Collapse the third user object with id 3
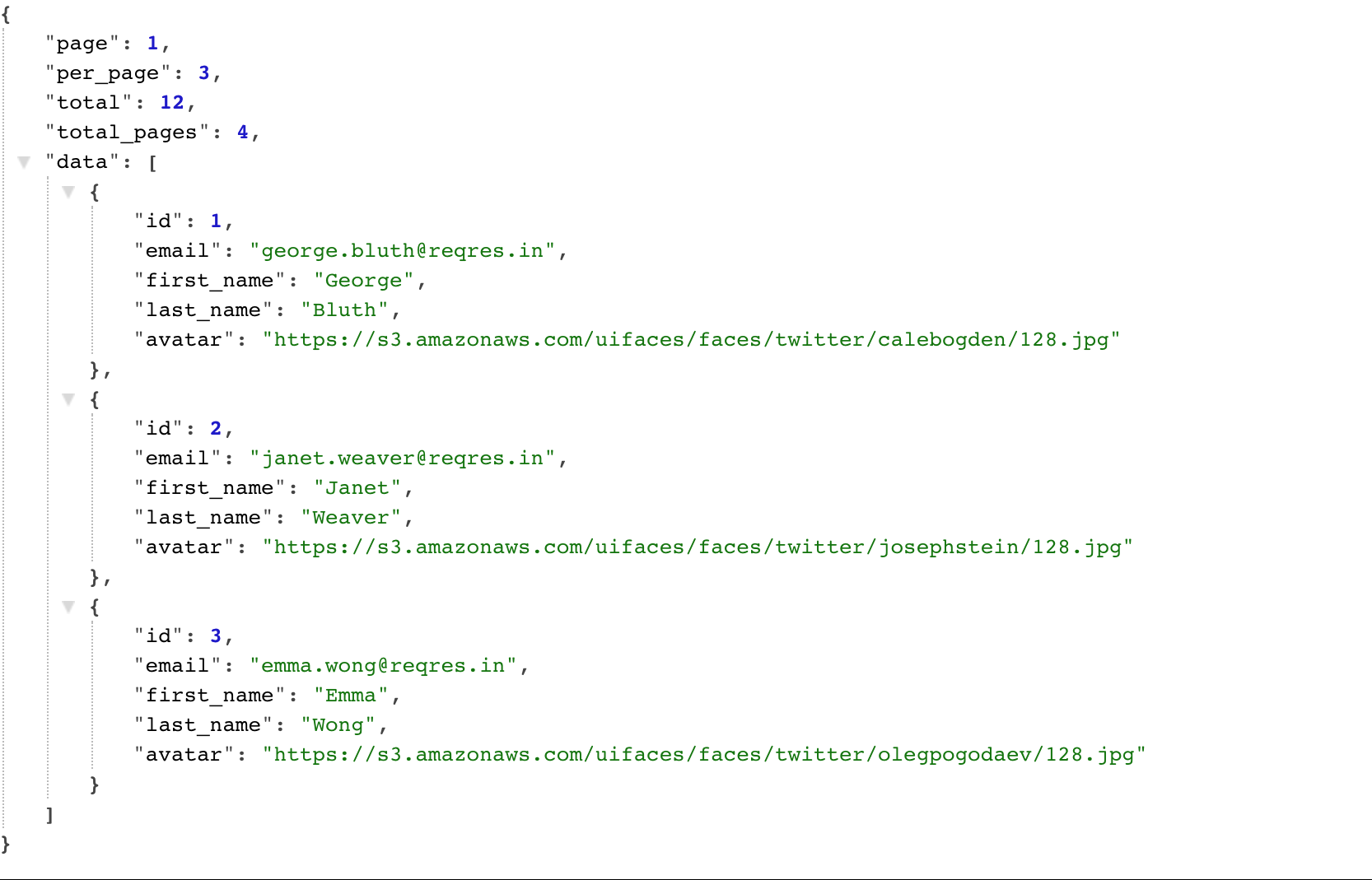 [68, 607]
